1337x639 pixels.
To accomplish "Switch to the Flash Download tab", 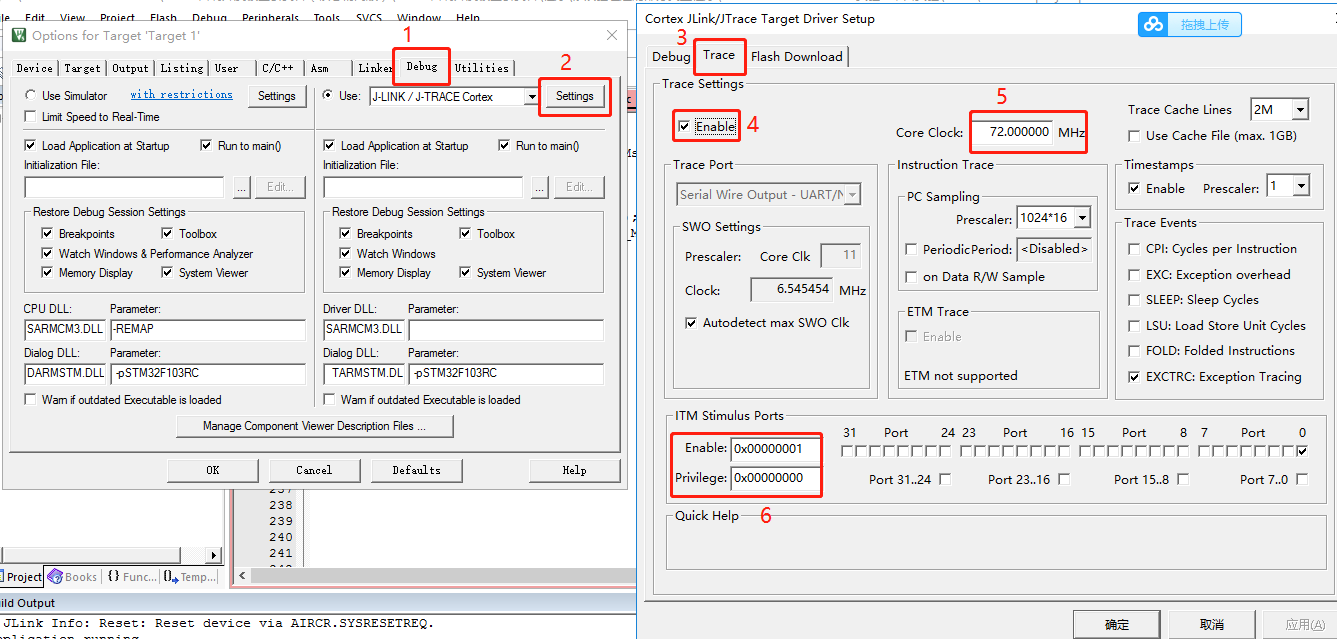I will tap(797, 56).
